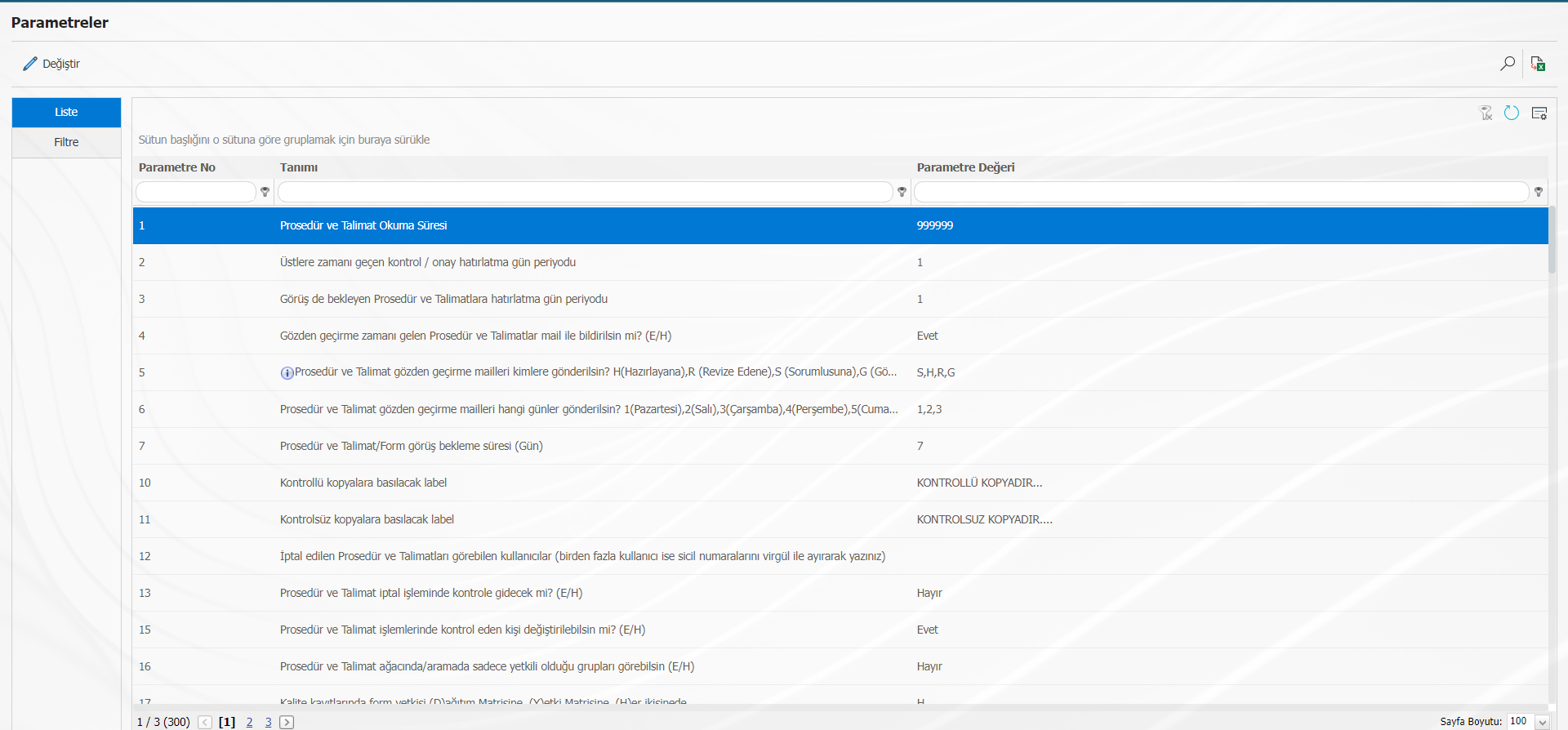Sort by the Parametre No column header

(177, 167)
